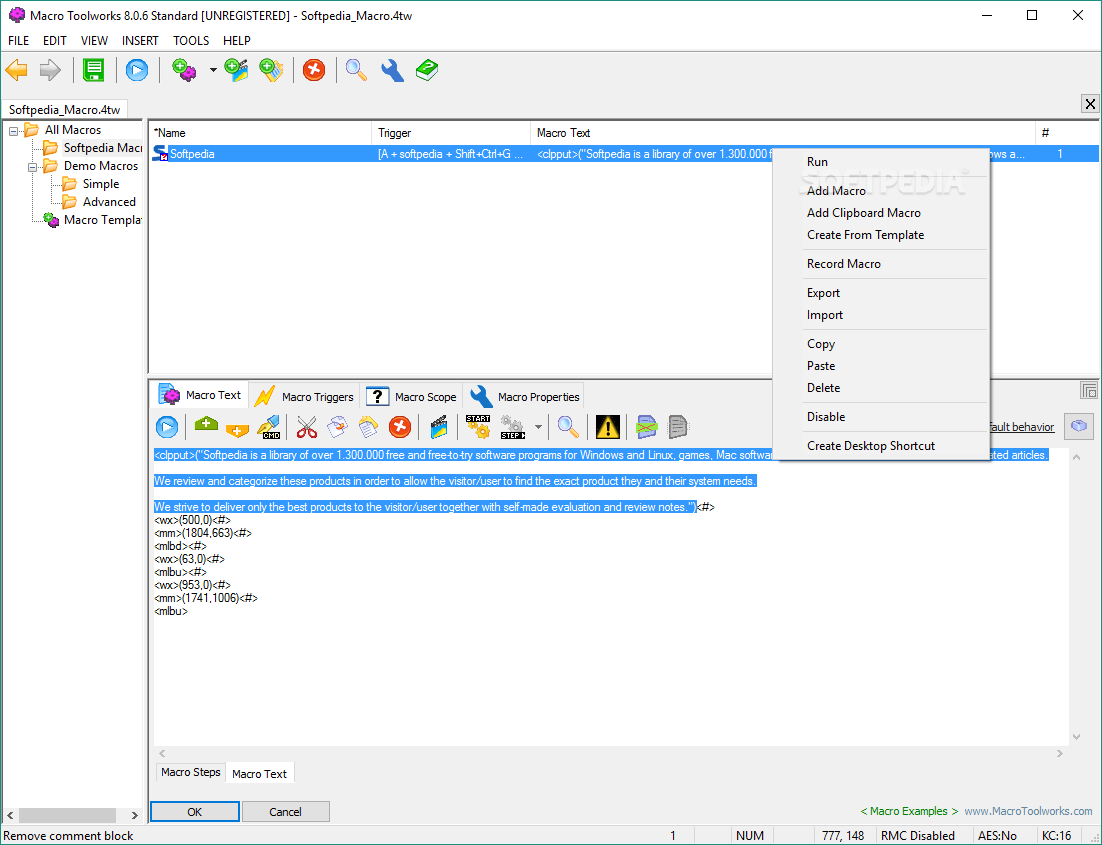Choose Add Clipboard Macro in context menu
1102x845 pixels.
(x=881, y=213)
